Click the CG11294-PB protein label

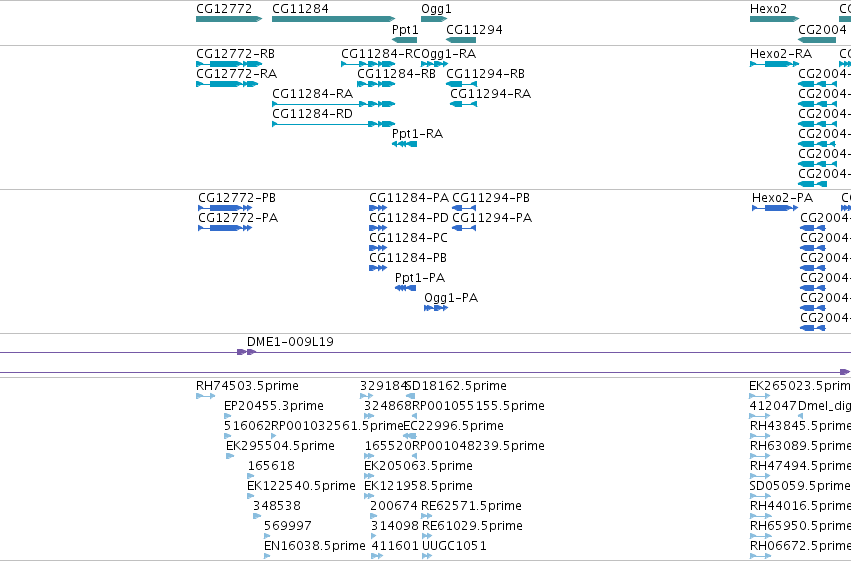coord(491,197)
